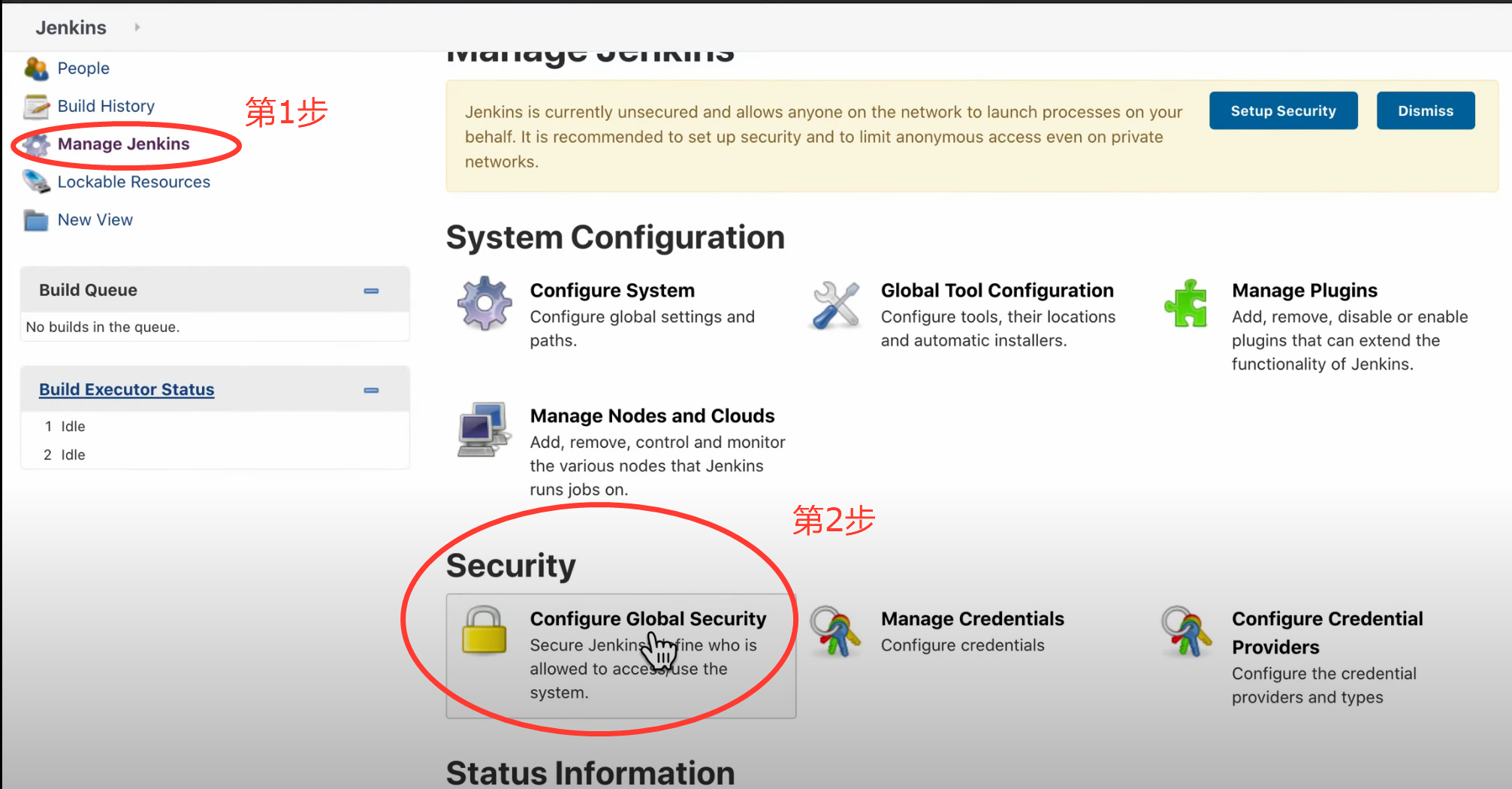Viewport: 1512px width, 789px height.
Task: Click the Build Queue panel heading
Action: click(x=88, y=290)
